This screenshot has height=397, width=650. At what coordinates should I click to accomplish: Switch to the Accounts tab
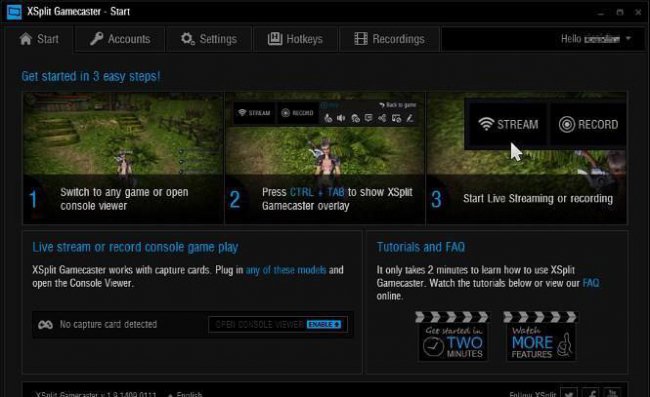coord(120,39)
